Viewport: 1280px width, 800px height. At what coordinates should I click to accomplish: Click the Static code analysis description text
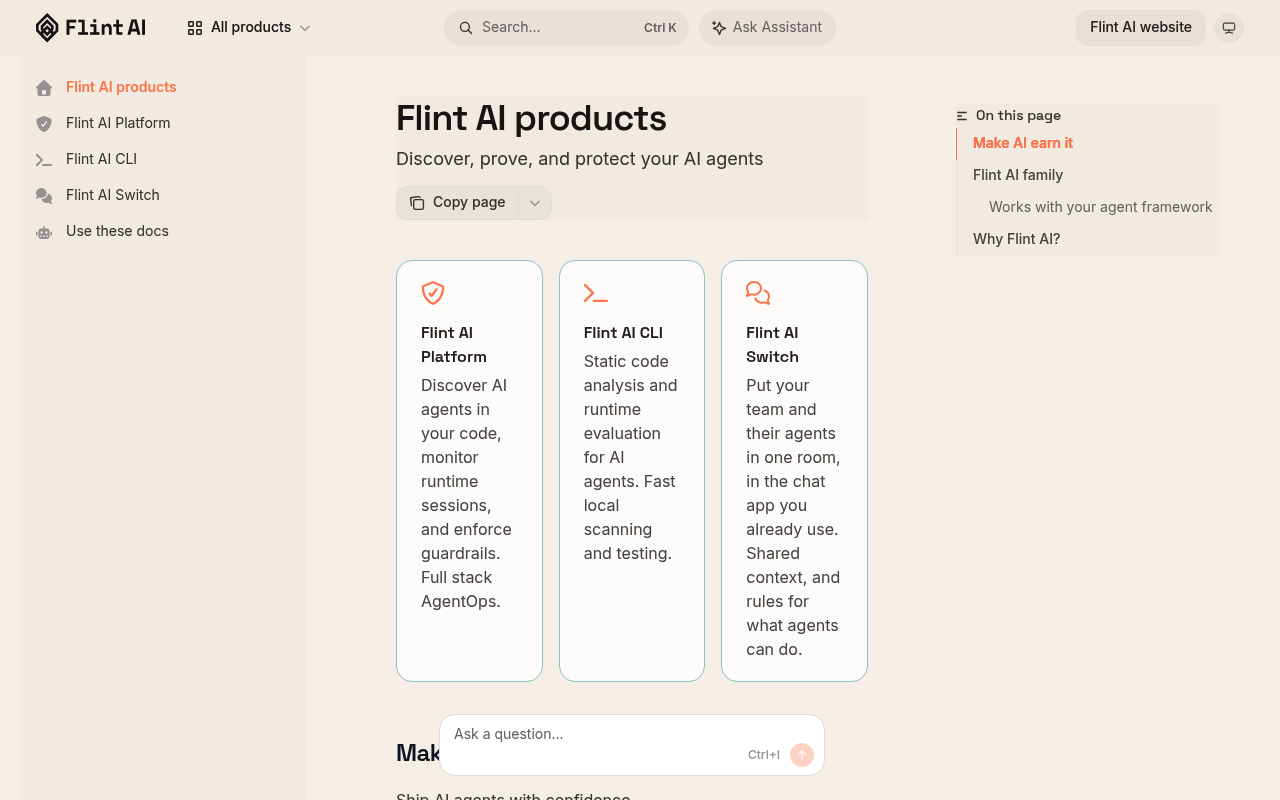(x=631, y=457)
